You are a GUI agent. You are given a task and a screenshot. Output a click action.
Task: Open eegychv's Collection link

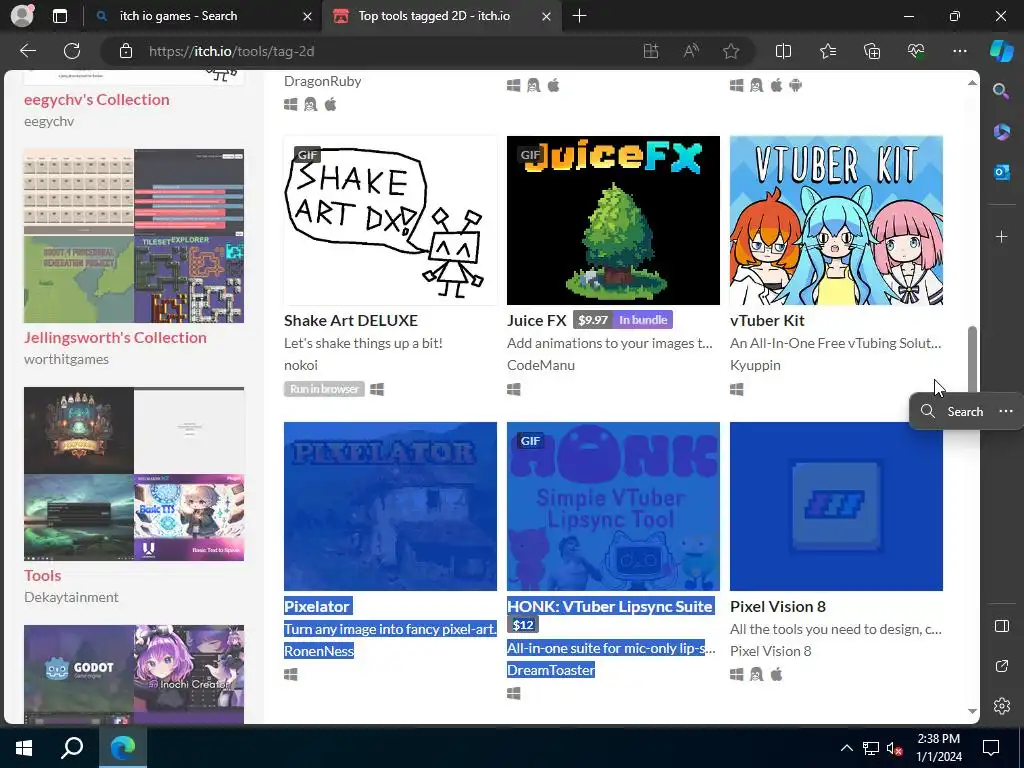(x=97, y=99)
